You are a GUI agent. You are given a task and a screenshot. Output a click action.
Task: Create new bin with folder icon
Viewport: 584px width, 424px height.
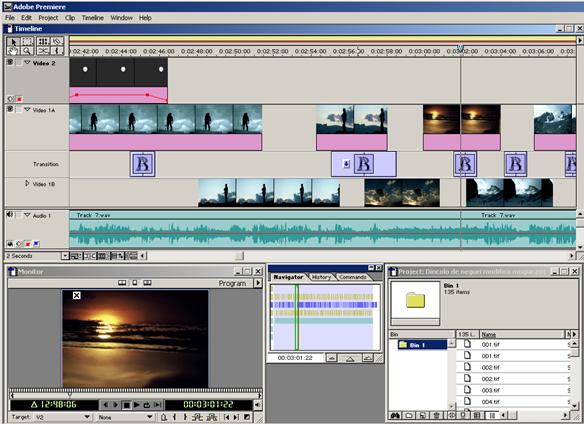click(409, 415)
